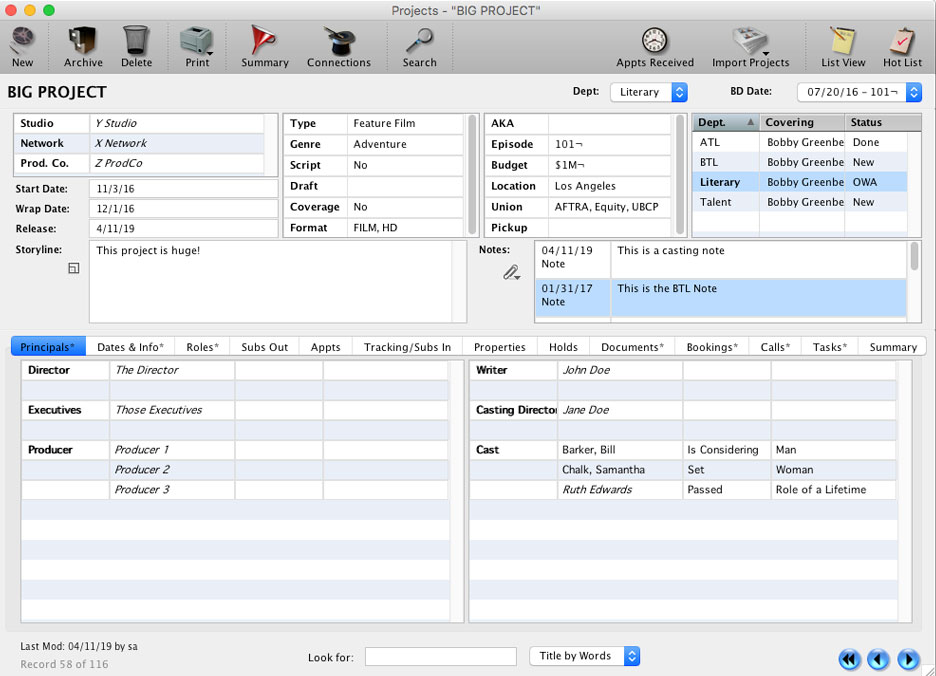Select cast member Chalk, Samantha
The width and height of the screenshot is (936, 676).
(x=604, y=469)
